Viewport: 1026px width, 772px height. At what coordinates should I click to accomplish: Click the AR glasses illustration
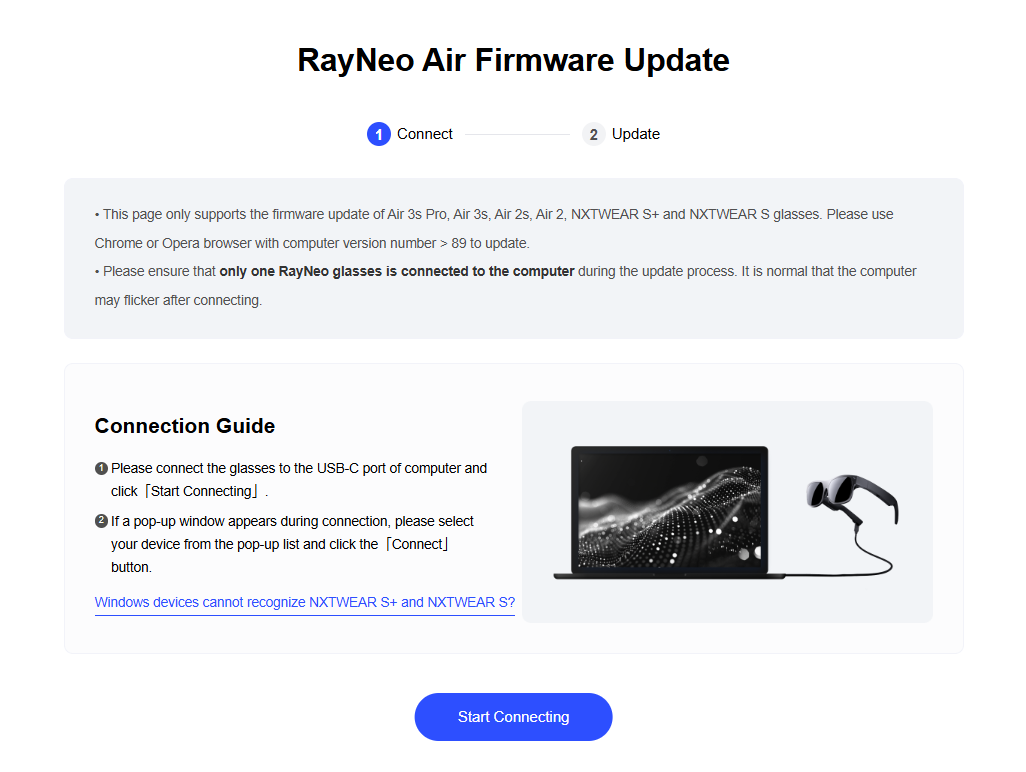coord(851,499)
